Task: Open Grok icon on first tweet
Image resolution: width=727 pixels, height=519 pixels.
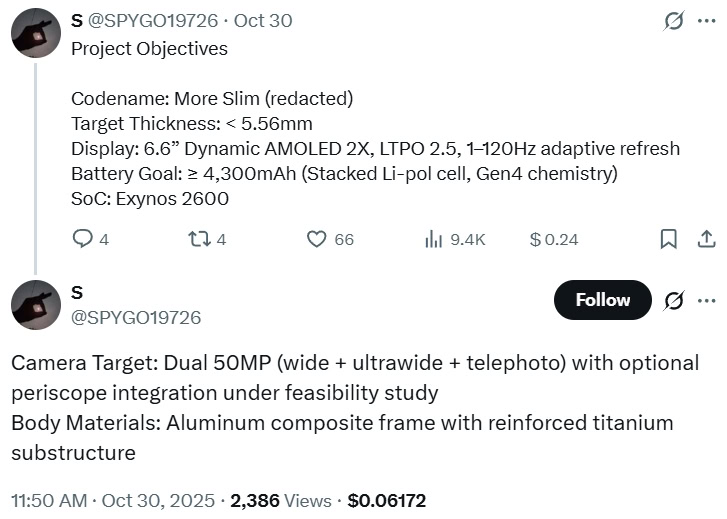Action: (674, 21)
